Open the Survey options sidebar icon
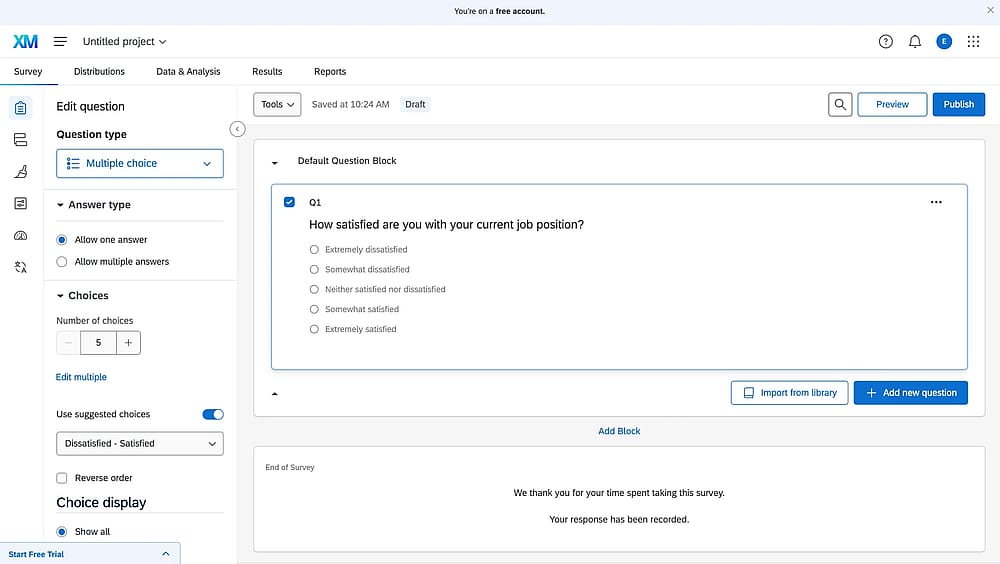Viewport: 1000px width, 564px height. (20, 204)
